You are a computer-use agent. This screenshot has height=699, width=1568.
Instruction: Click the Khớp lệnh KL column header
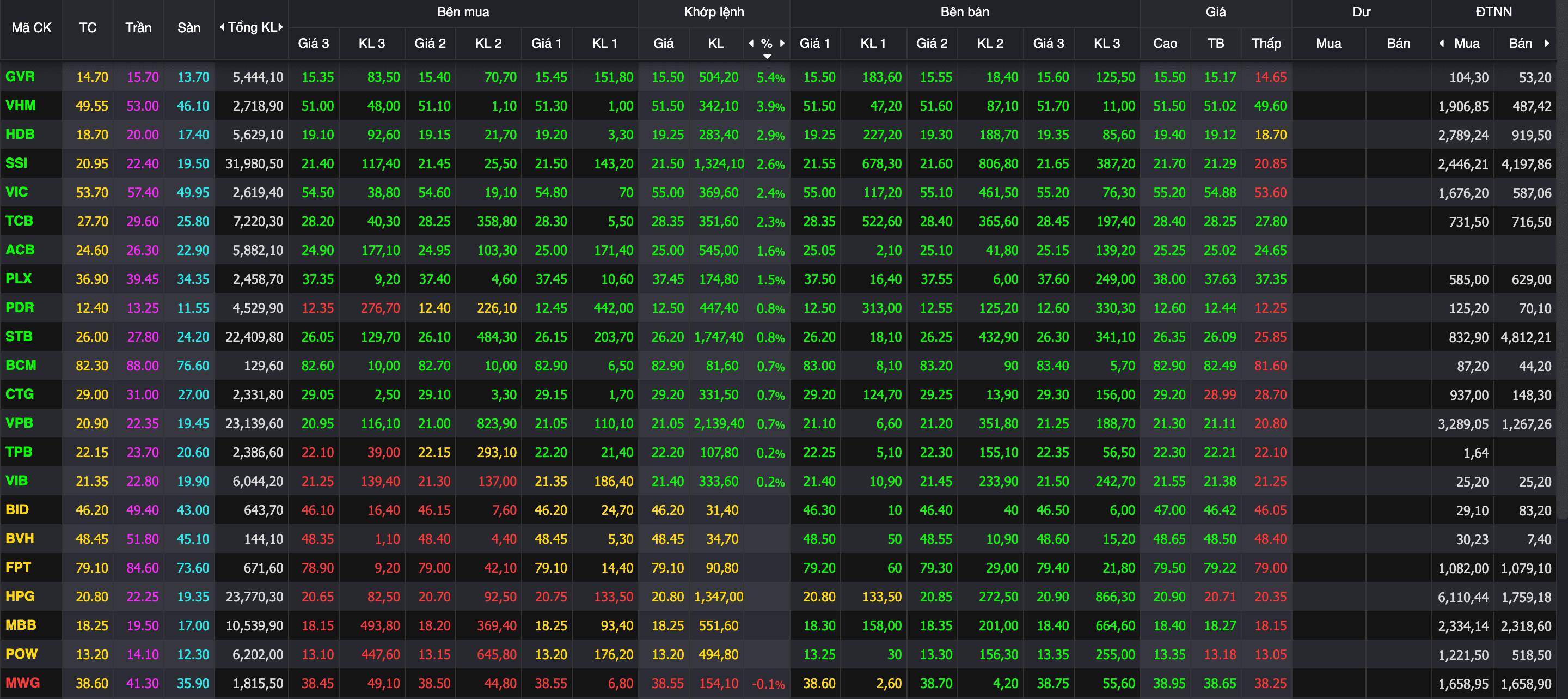(x=716, y=43)
